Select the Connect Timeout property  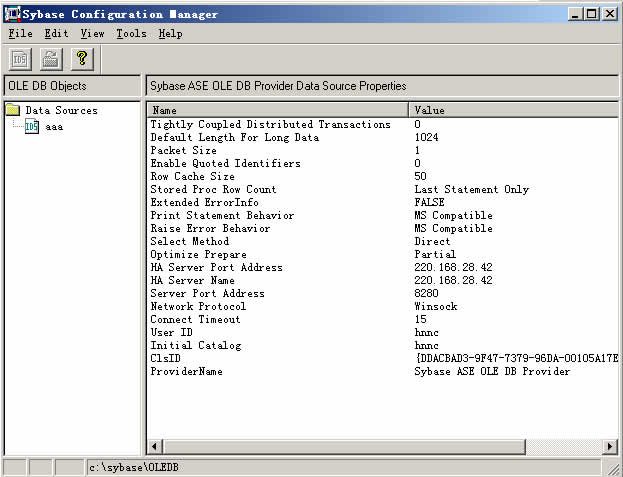point(195,320)
